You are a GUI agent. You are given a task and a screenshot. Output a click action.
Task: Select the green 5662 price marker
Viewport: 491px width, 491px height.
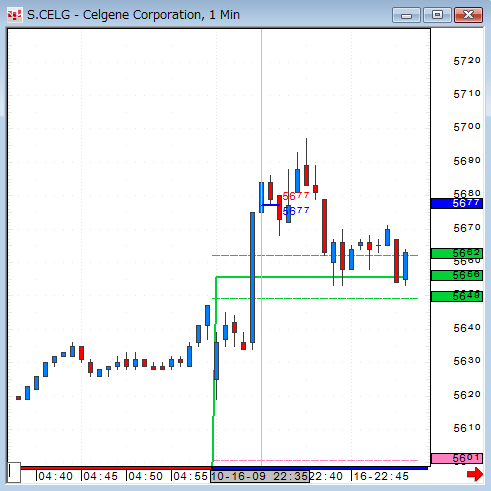coord(457,253)
